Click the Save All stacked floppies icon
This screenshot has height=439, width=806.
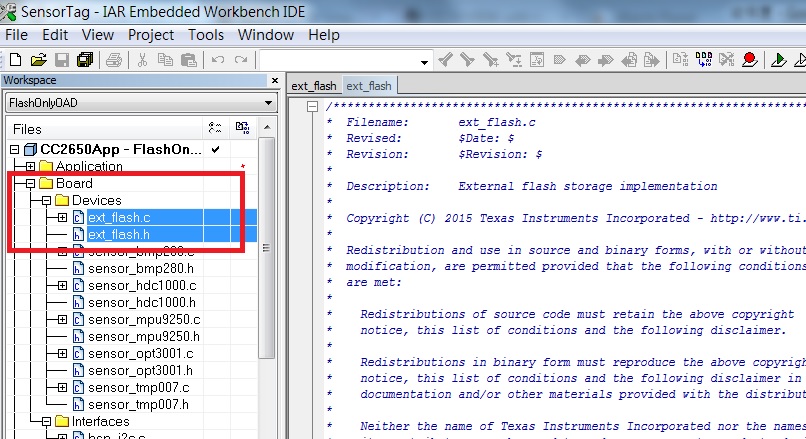pos(85,60)
